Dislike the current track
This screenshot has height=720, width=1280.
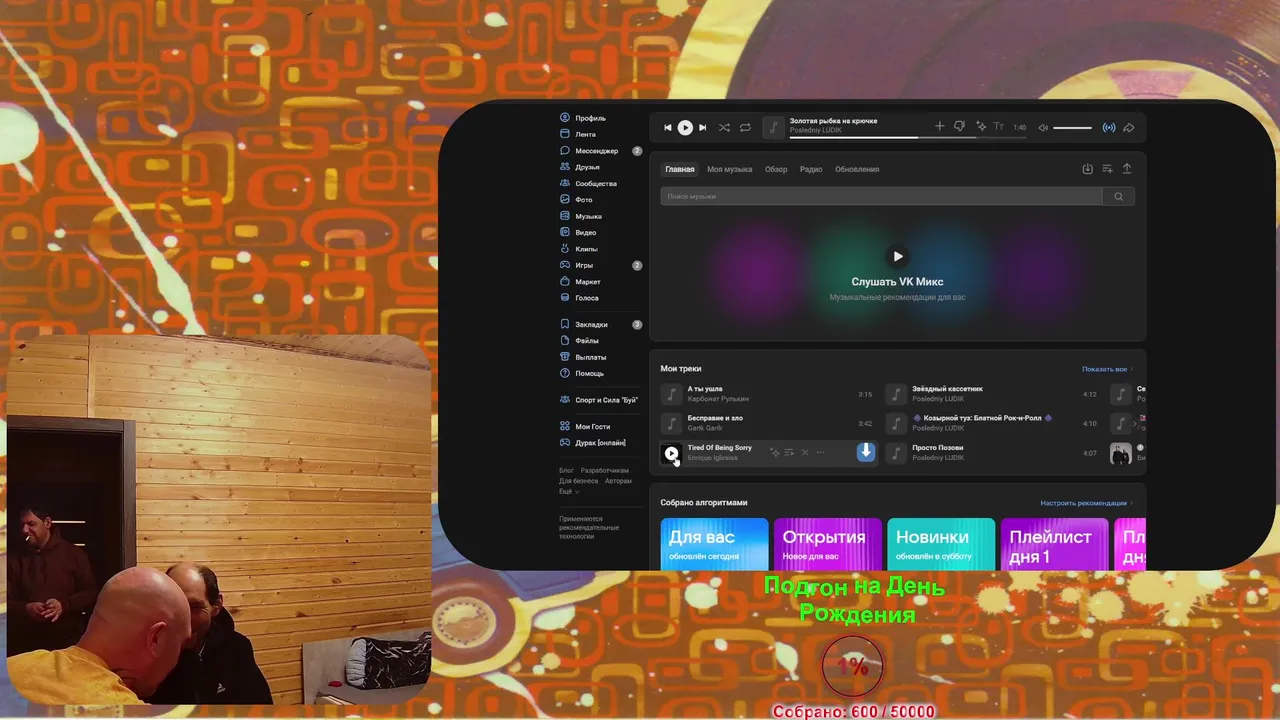pyautogui.click(x=959, y=127)
